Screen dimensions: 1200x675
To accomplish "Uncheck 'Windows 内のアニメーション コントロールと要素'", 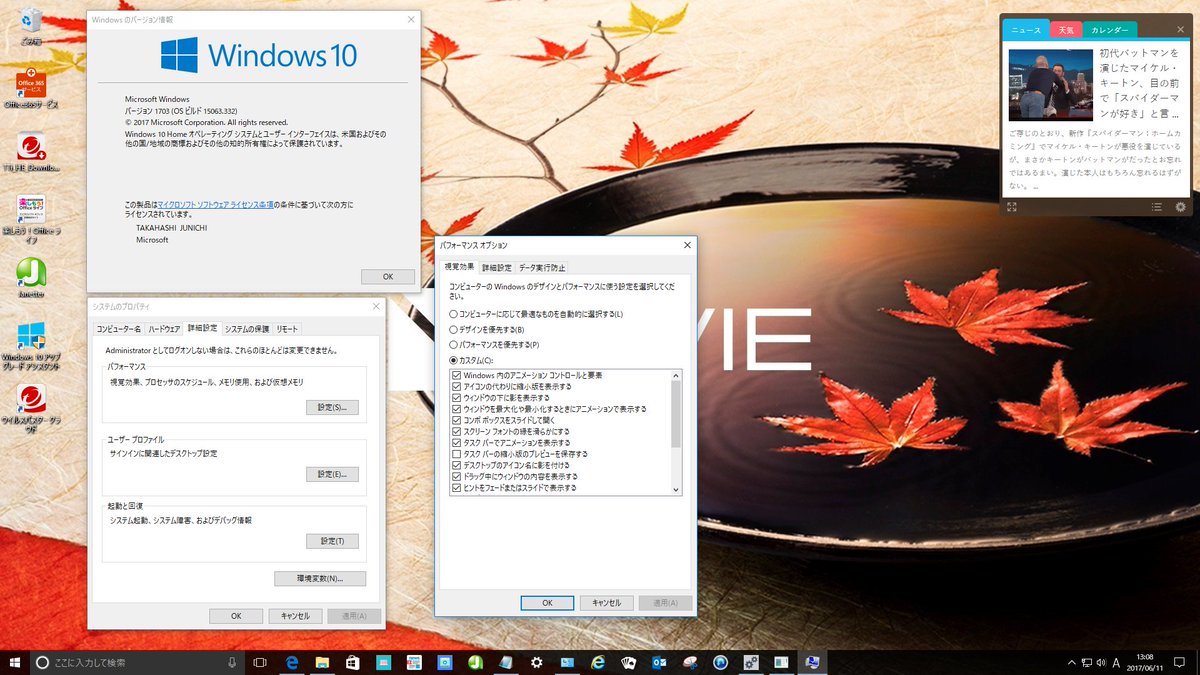I will (457, 375).
